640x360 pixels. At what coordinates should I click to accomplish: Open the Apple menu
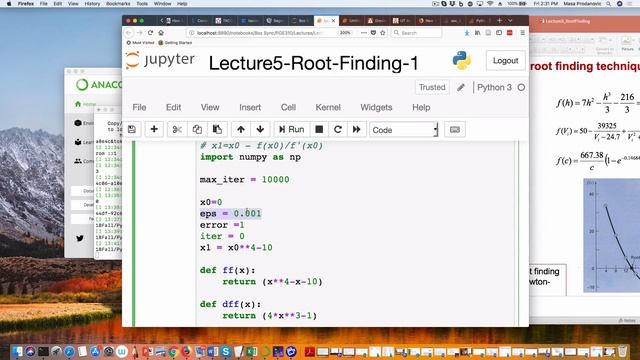(x=9, y=4)
